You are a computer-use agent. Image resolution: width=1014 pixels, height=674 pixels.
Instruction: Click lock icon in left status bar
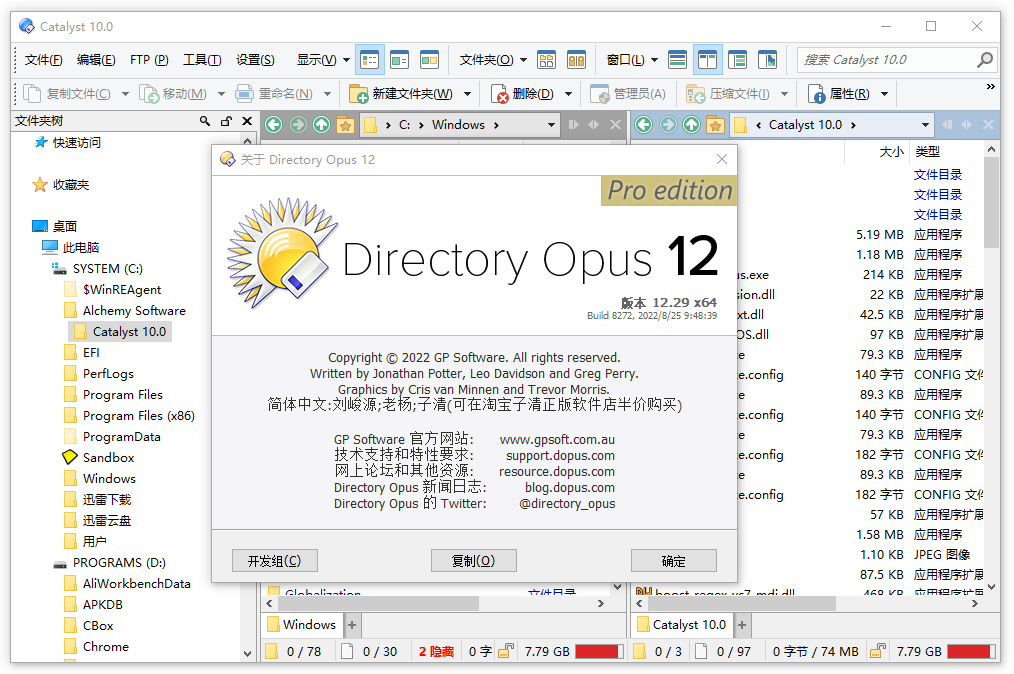(506, 651)
